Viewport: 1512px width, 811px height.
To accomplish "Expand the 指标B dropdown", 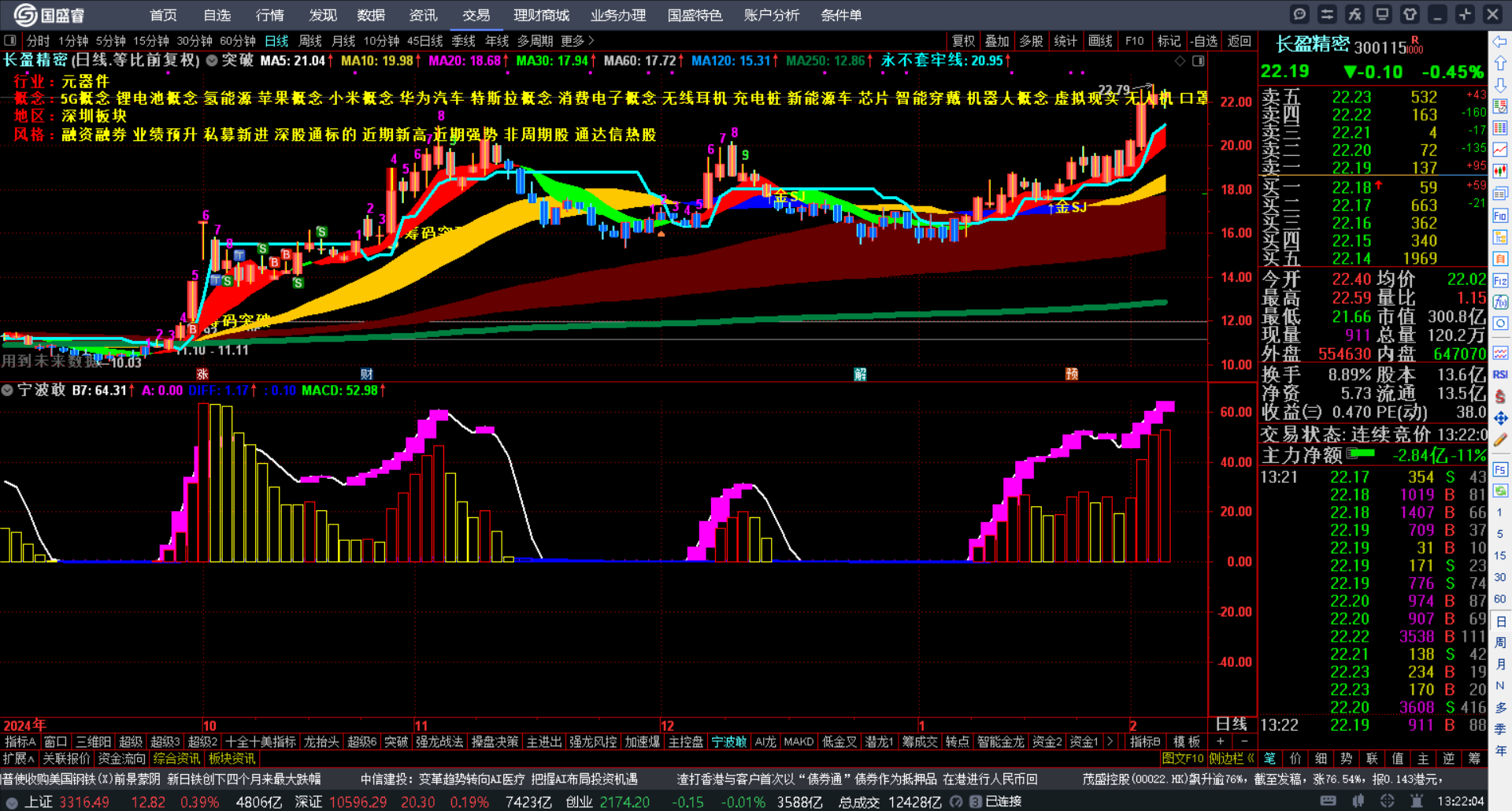I will coord(1145,742).
